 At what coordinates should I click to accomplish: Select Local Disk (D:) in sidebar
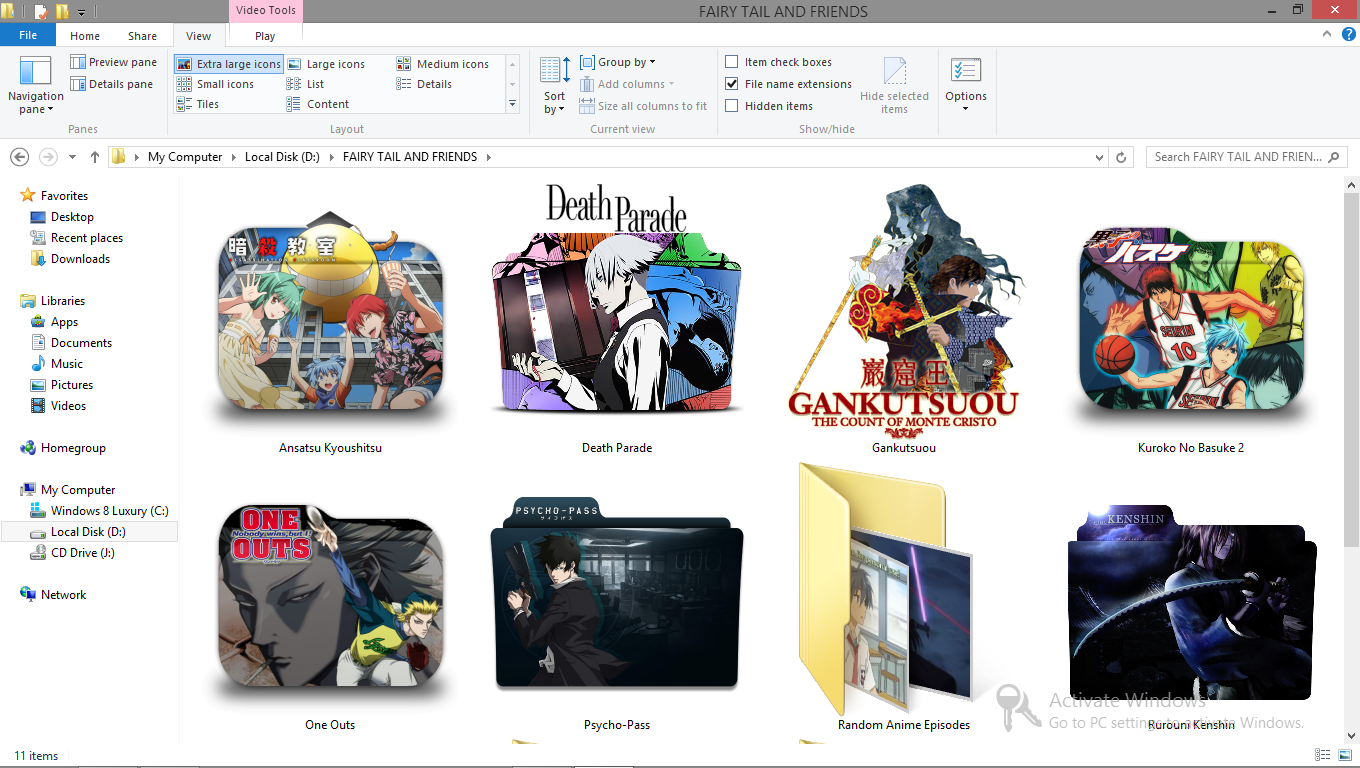[x=88, y=532]
